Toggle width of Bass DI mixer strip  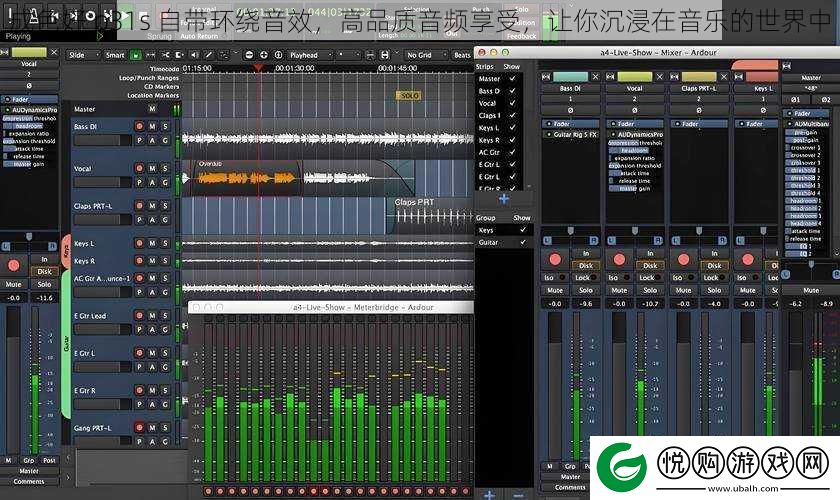[546, 77]
